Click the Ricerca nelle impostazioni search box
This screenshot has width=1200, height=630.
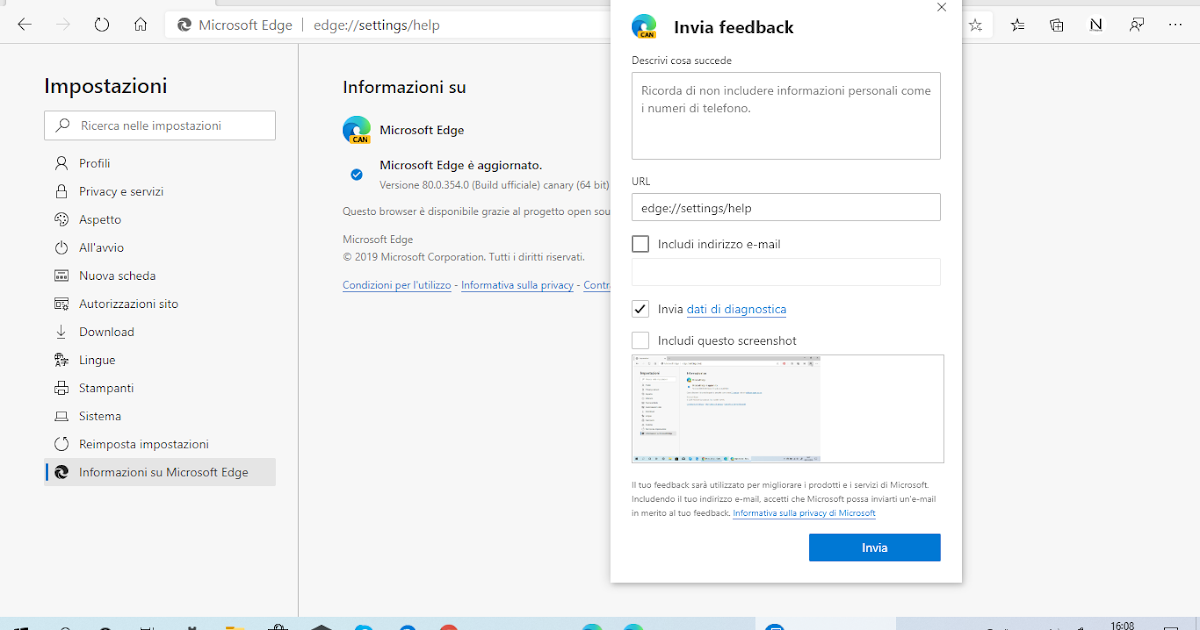pyautogui.click(x=160, y=125)
